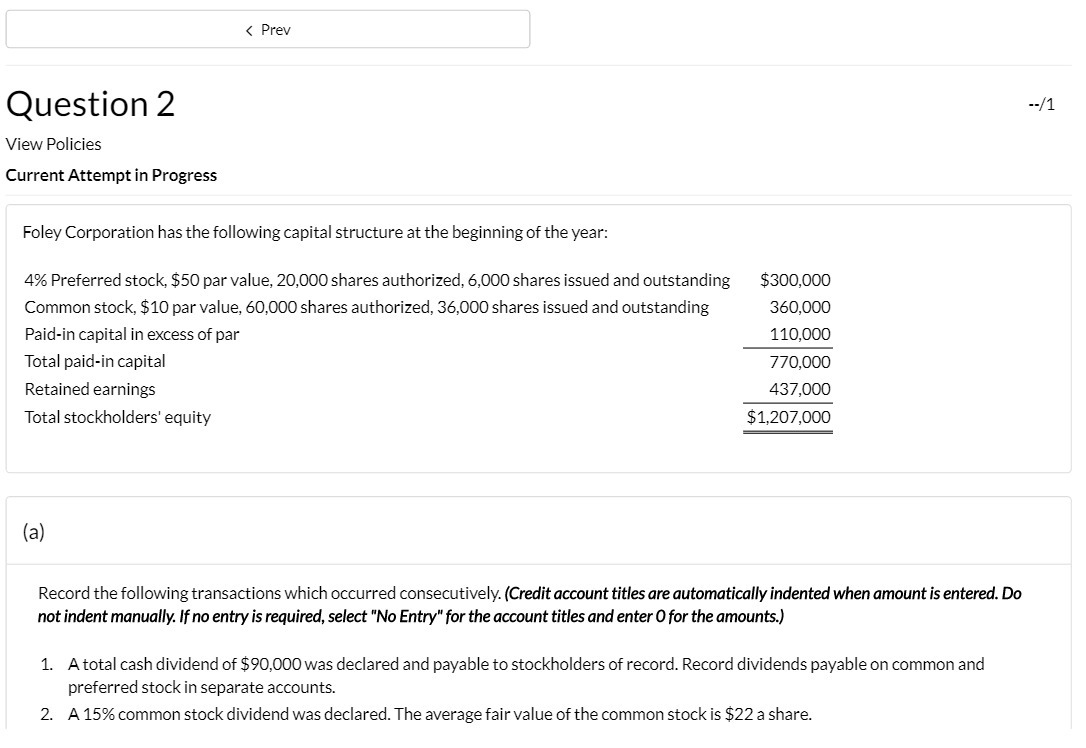Select the 4% Preferred stock line item
This screenshot has width=1086, height=748.
[375, 280]
